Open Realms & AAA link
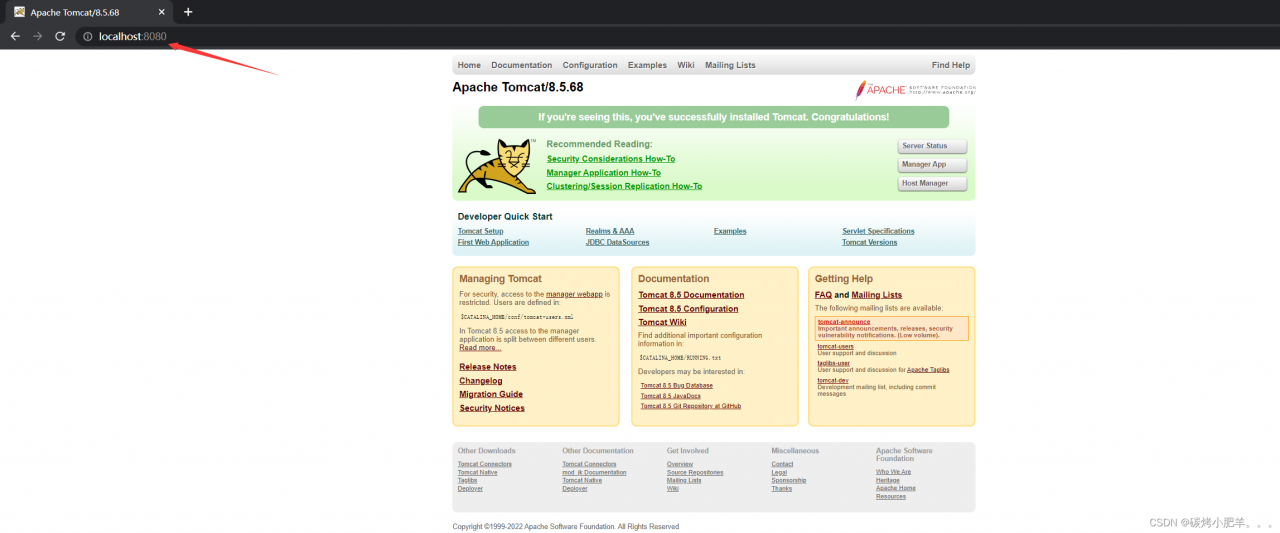This screenshot has height=533, width=1280. (x=610, y=231)
